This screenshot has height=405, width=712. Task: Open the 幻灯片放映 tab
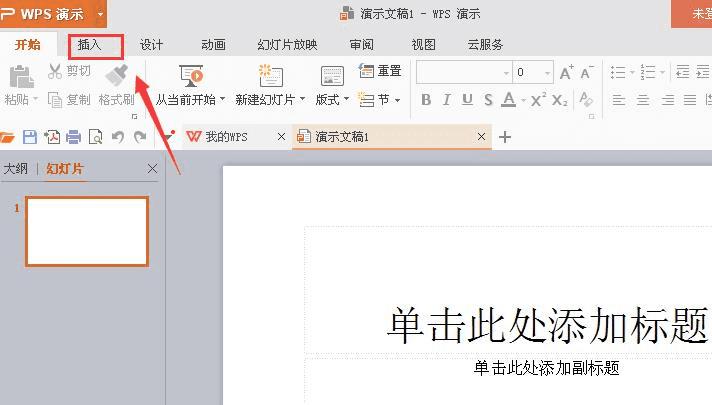[x=287, y=45]
